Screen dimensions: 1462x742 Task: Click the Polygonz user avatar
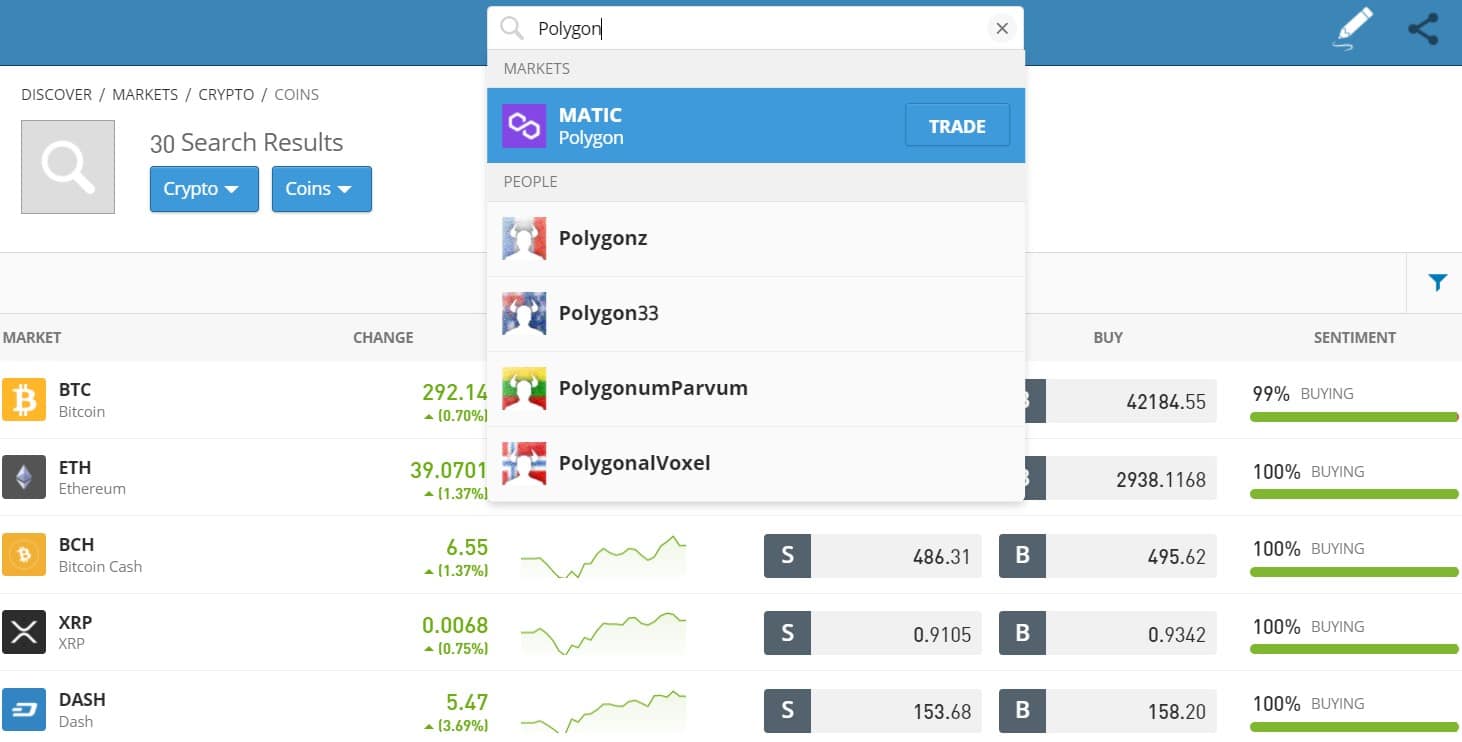(524, 239)
